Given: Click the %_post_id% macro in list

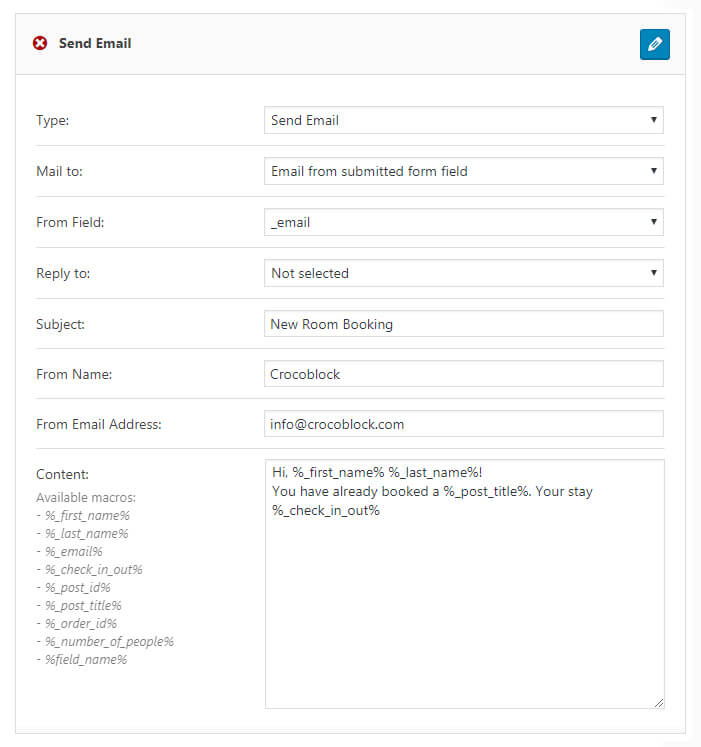Looking at the screenshot, I should tap(78, 588).
